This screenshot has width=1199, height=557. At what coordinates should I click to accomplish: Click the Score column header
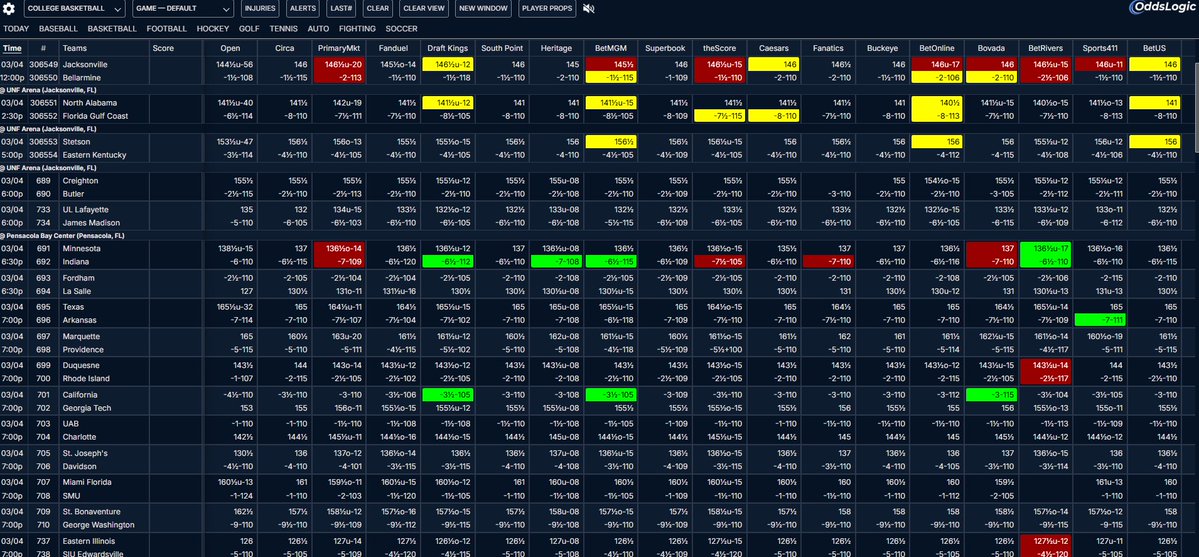(x=164, y=48)
